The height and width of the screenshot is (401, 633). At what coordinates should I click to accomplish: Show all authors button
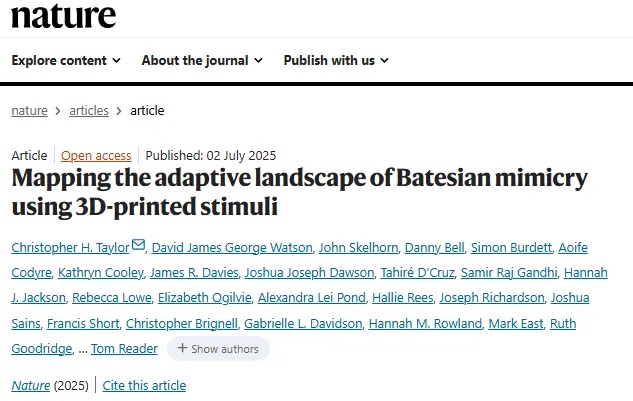click(x=218, y=349)
